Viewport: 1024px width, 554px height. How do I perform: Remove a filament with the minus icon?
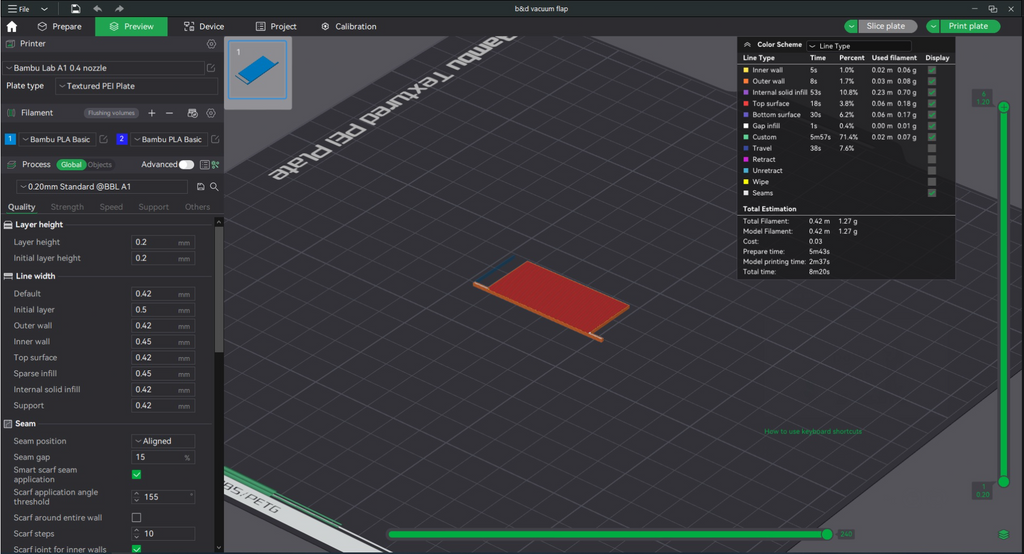pyautogui.click(x=169, y=113)
